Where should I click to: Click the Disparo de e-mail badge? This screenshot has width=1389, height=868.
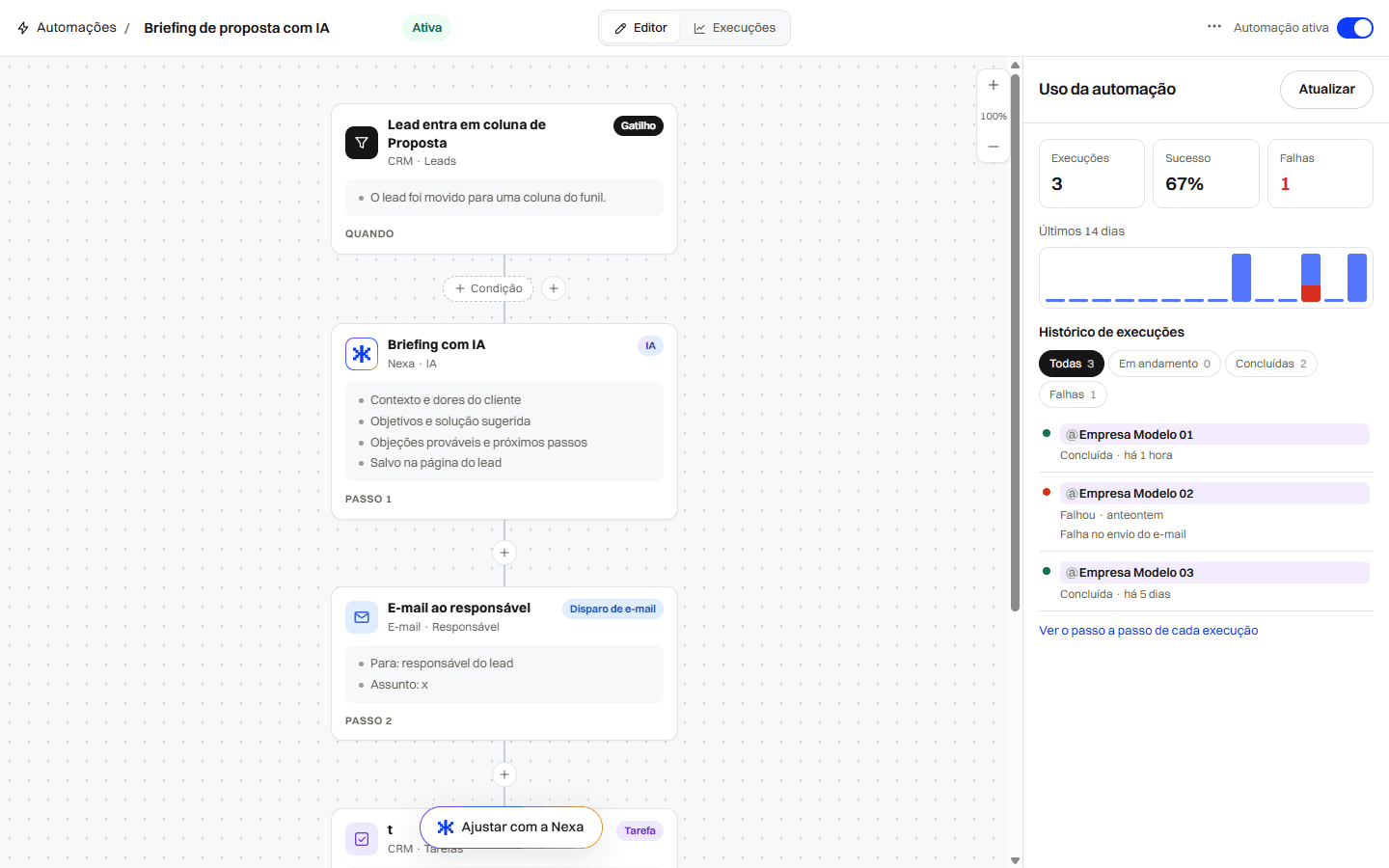[613, 610]
